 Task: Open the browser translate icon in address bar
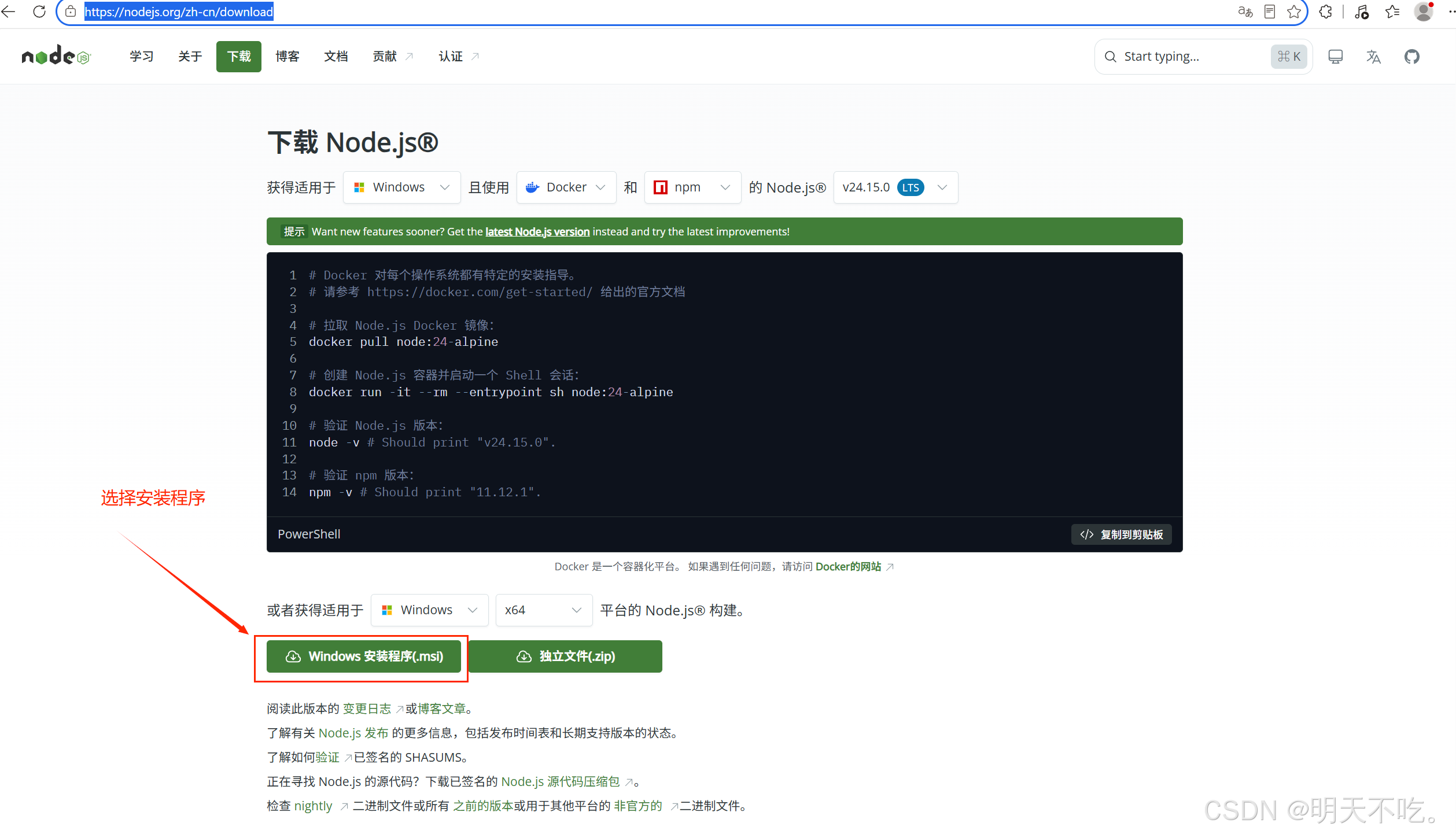coord(1245,12)
